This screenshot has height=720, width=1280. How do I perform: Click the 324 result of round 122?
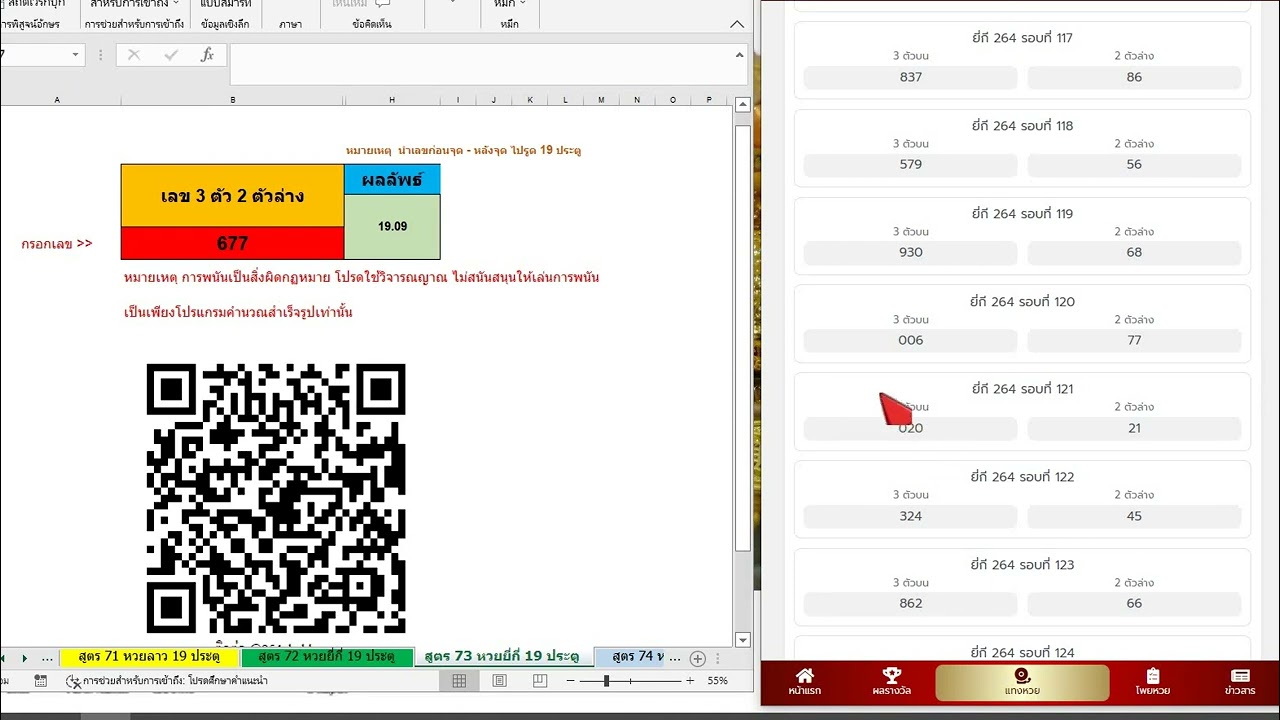coord(911,516)
